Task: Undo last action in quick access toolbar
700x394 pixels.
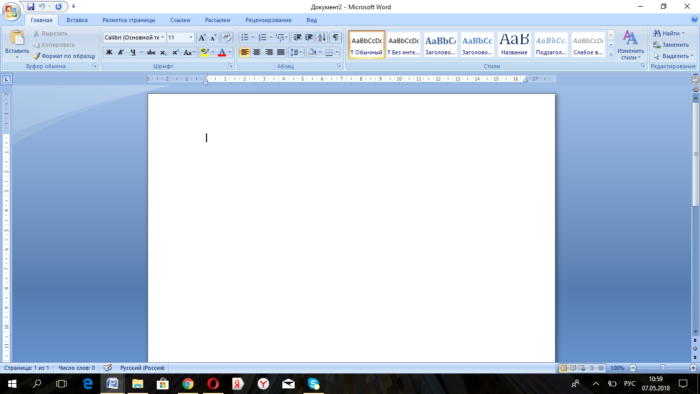Action: pos(42,7)
